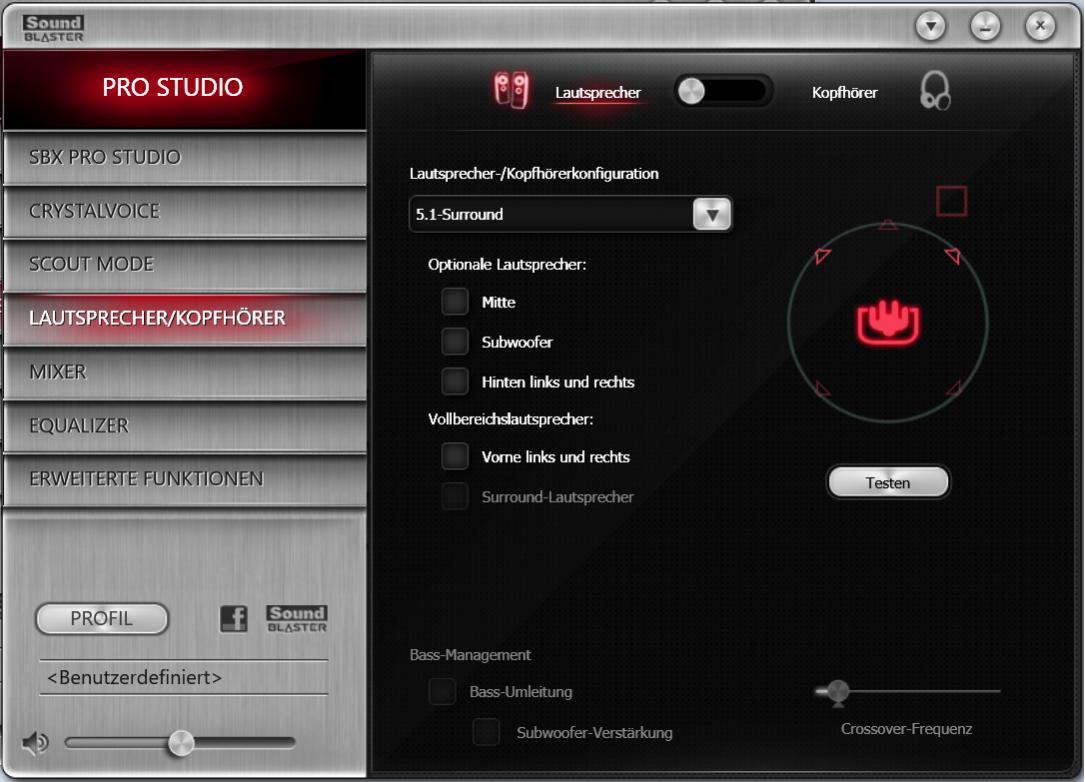
Task: Open the MIXER section
Action: [x=185, y=372]
